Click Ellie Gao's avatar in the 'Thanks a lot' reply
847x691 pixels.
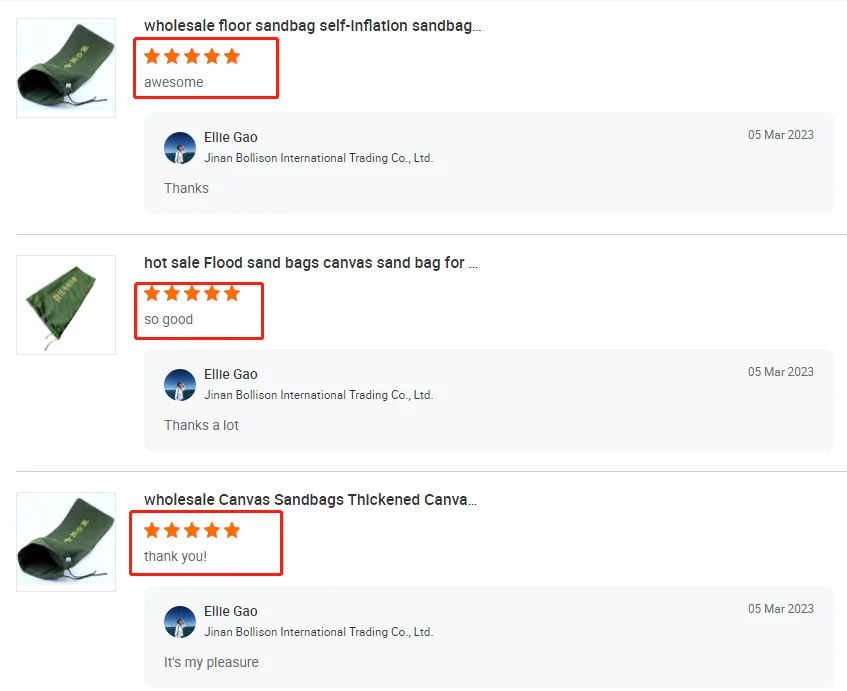pyautogui.click(x=180, y=385)
